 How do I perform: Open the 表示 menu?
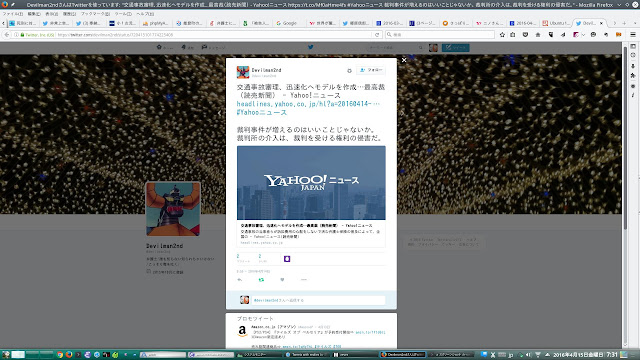coord(51,14)
